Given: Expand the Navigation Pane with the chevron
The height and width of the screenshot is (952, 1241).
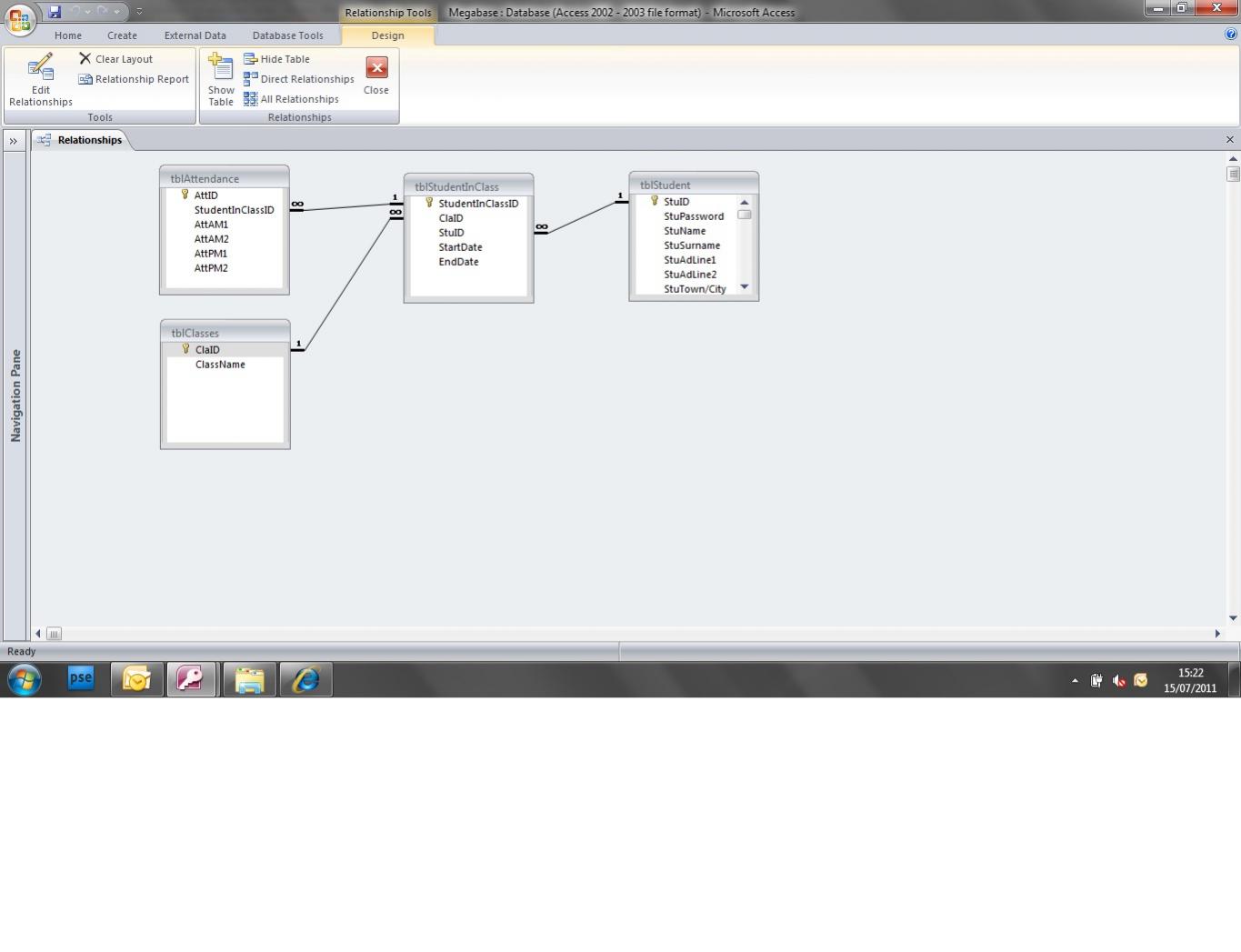Looking at the screenshot, I should 14,141.
